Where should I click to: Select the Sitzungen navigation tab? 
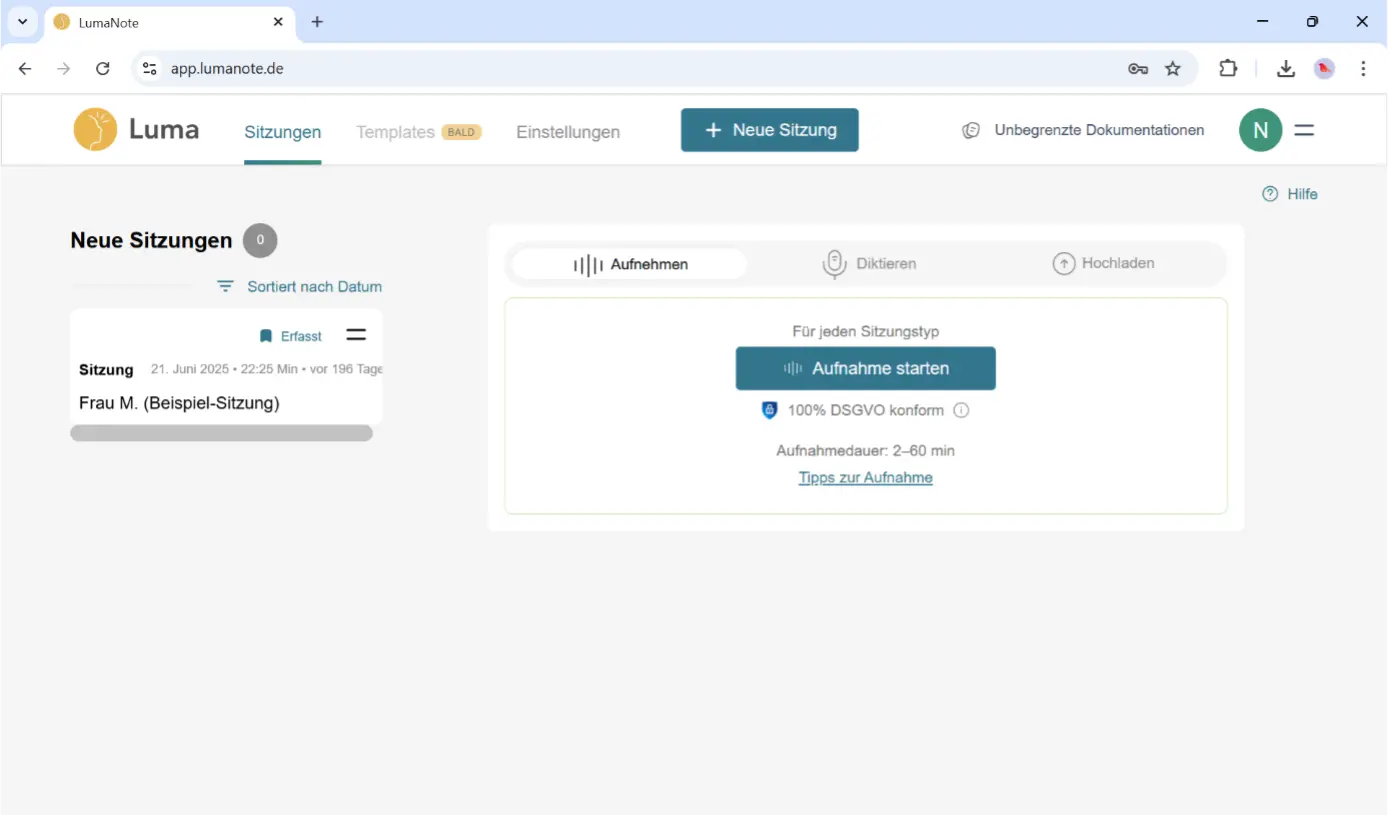(x=283, y=132)
